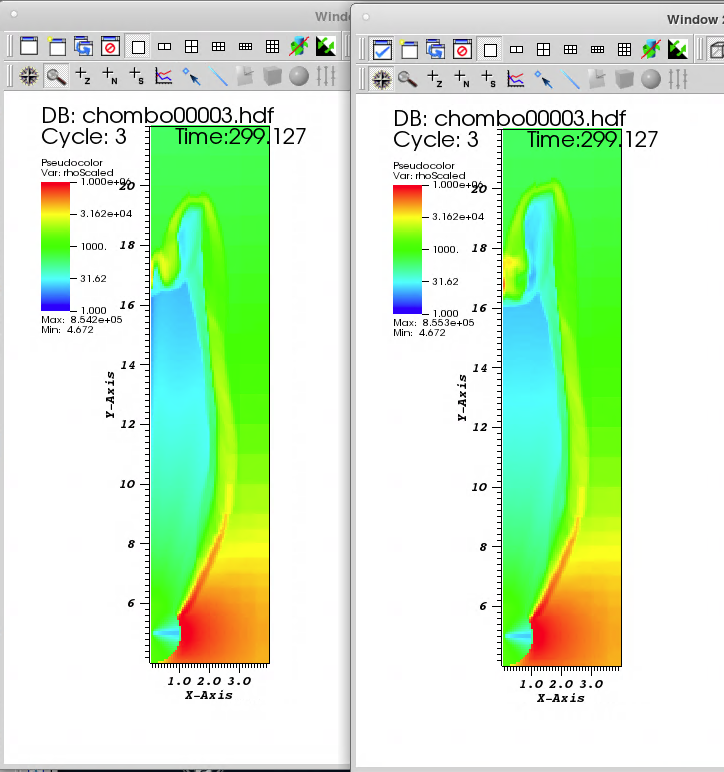Choose node pick tool in right window
This screenshot has height=772, width=724.
461,78
